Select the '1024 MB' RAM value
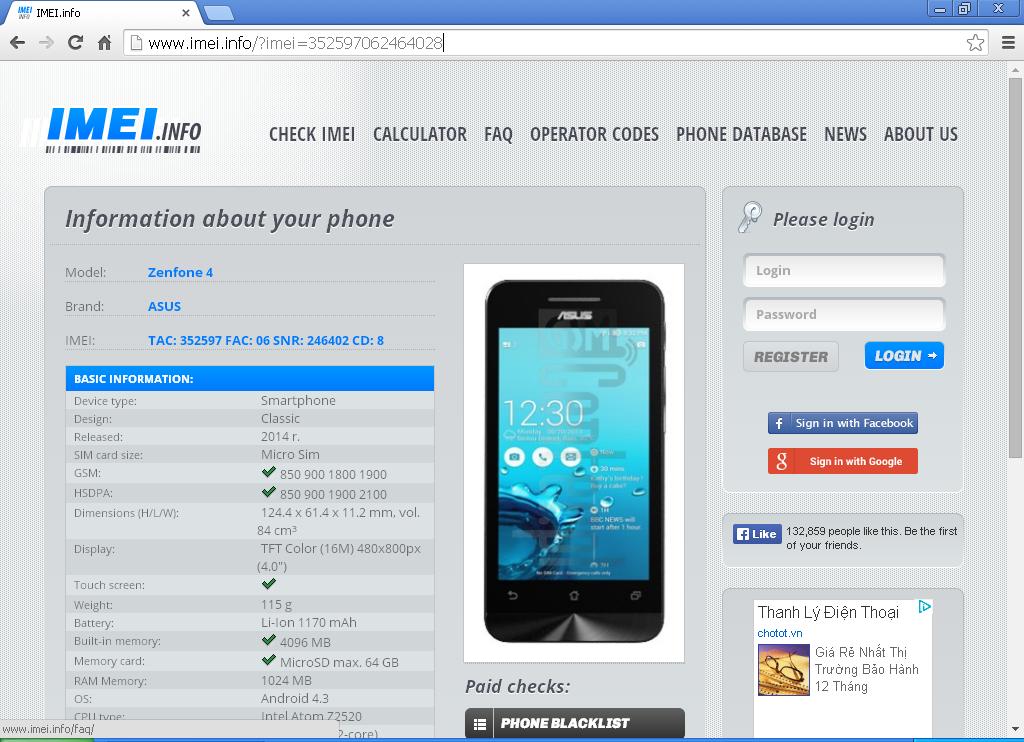This screenshot has width=1024, height=742. coord(286,681)
